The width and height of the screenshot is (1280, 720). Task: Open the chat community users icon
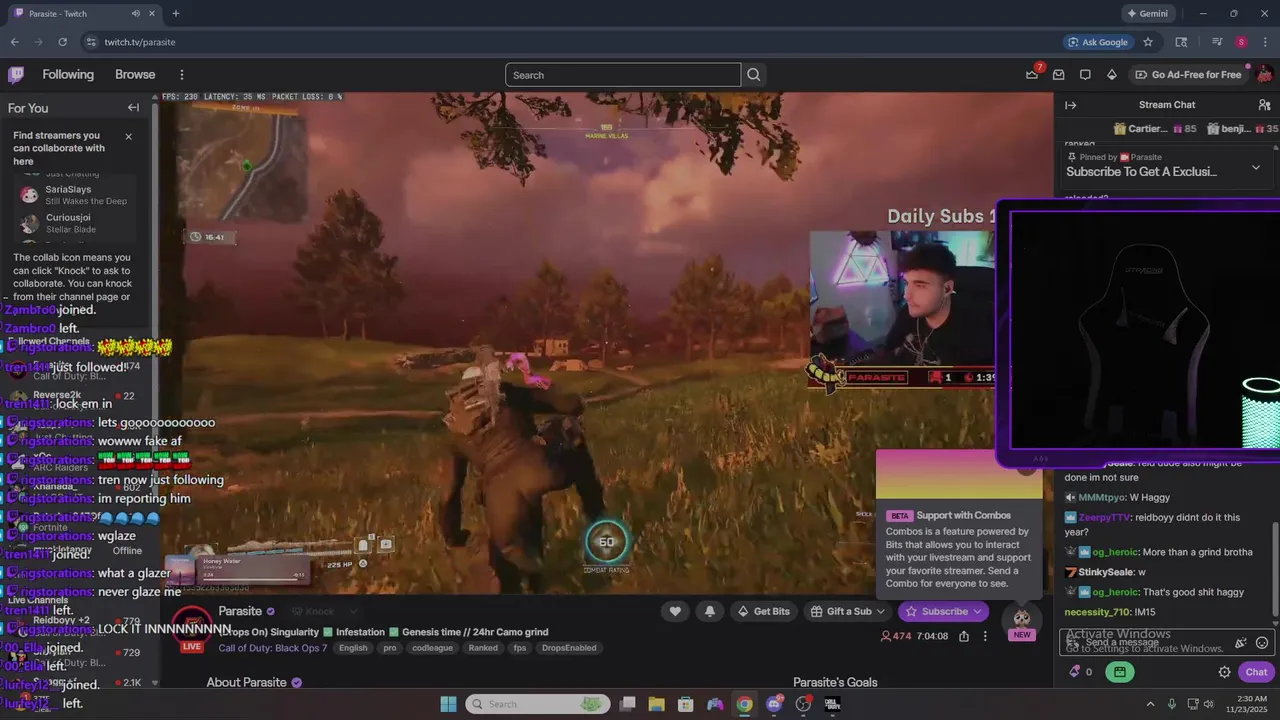coord(1264,105)
